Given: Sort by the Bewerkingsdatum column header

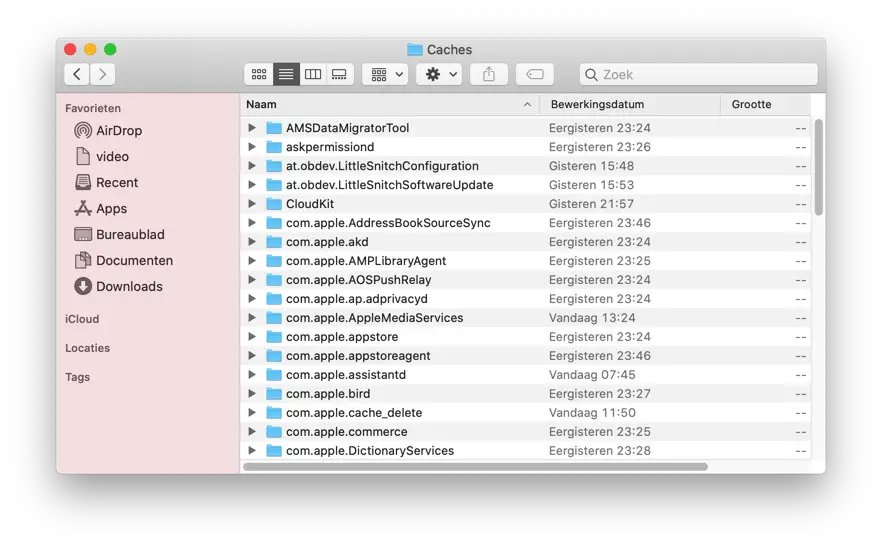Looking at the screenshot, I should (x=630, y=105).
